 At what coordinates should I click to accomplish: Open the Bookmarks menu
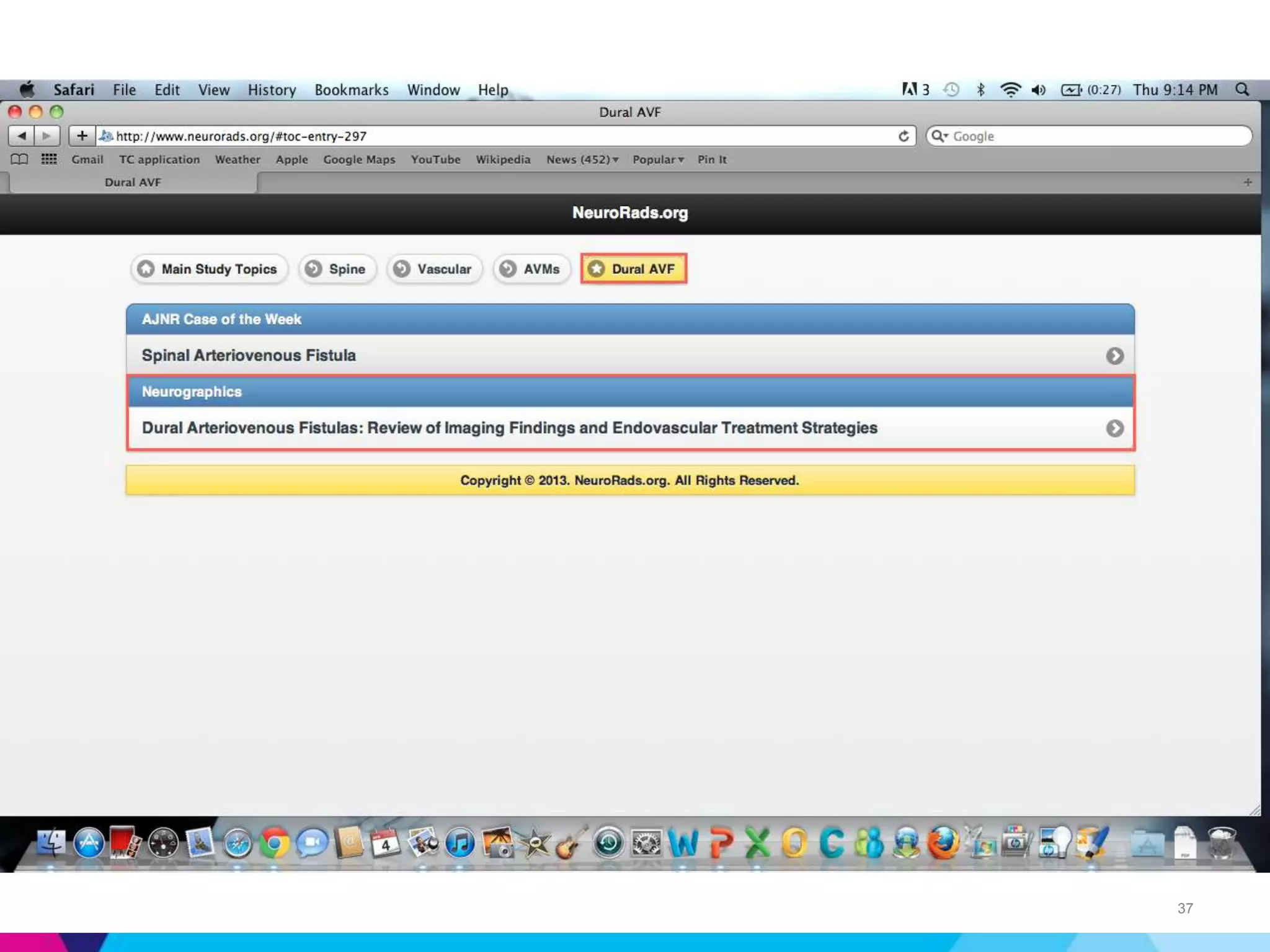click(351, 90)
